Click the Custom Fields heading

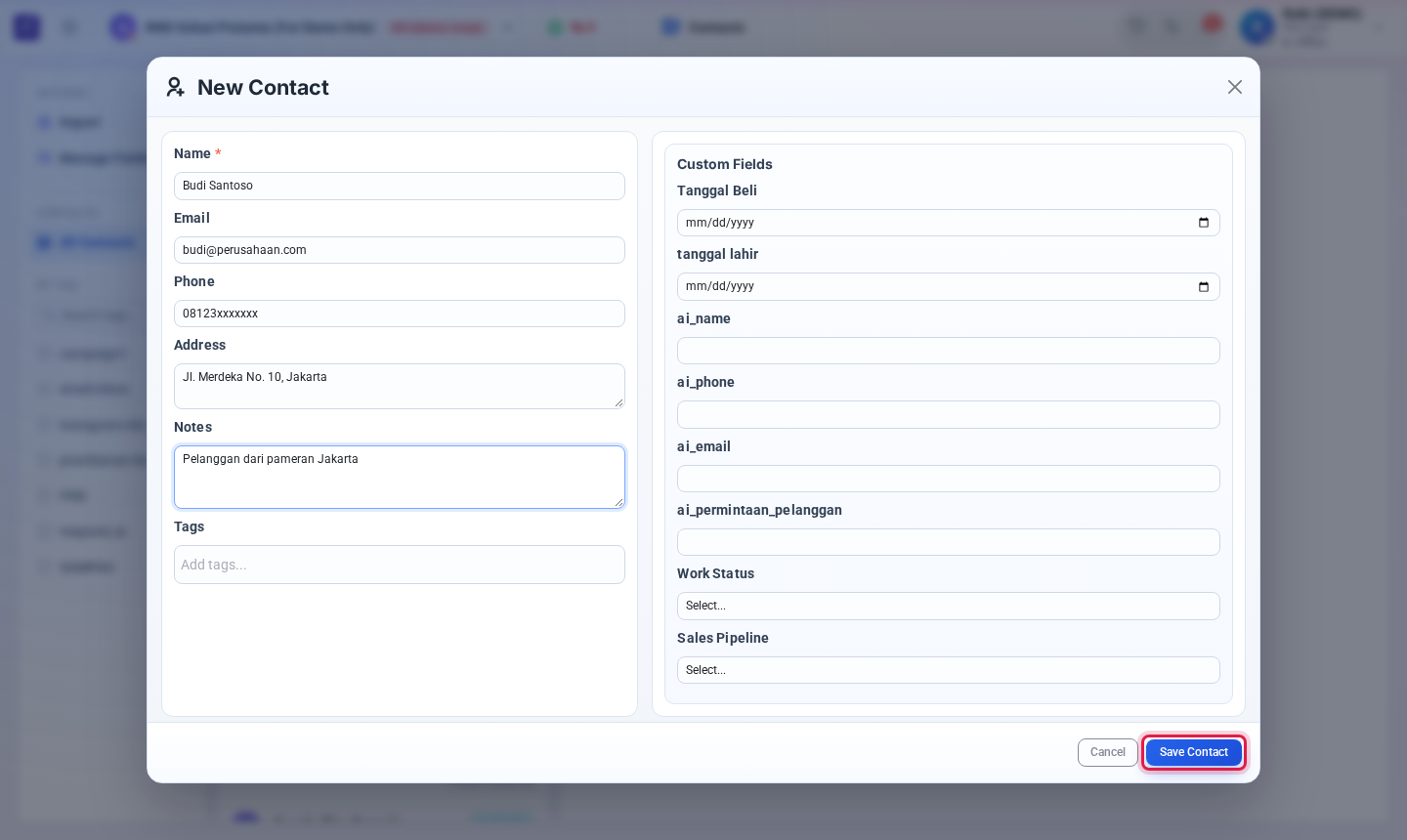point(725,164)
